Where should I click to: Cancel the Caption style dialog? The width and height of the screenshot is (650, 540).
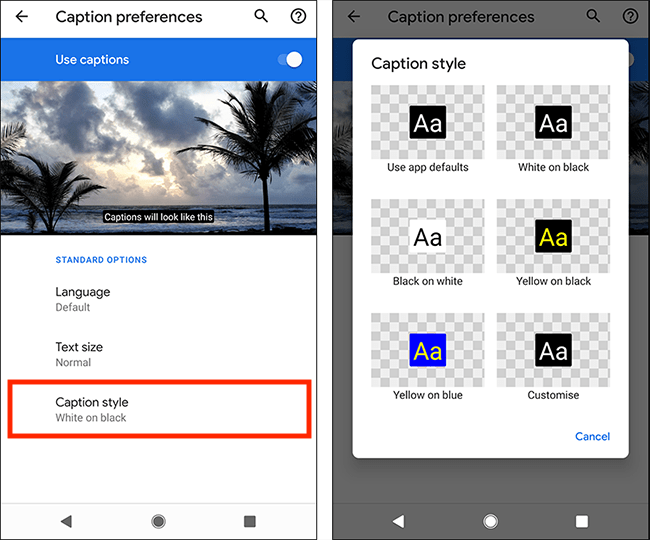coord(592,436)
